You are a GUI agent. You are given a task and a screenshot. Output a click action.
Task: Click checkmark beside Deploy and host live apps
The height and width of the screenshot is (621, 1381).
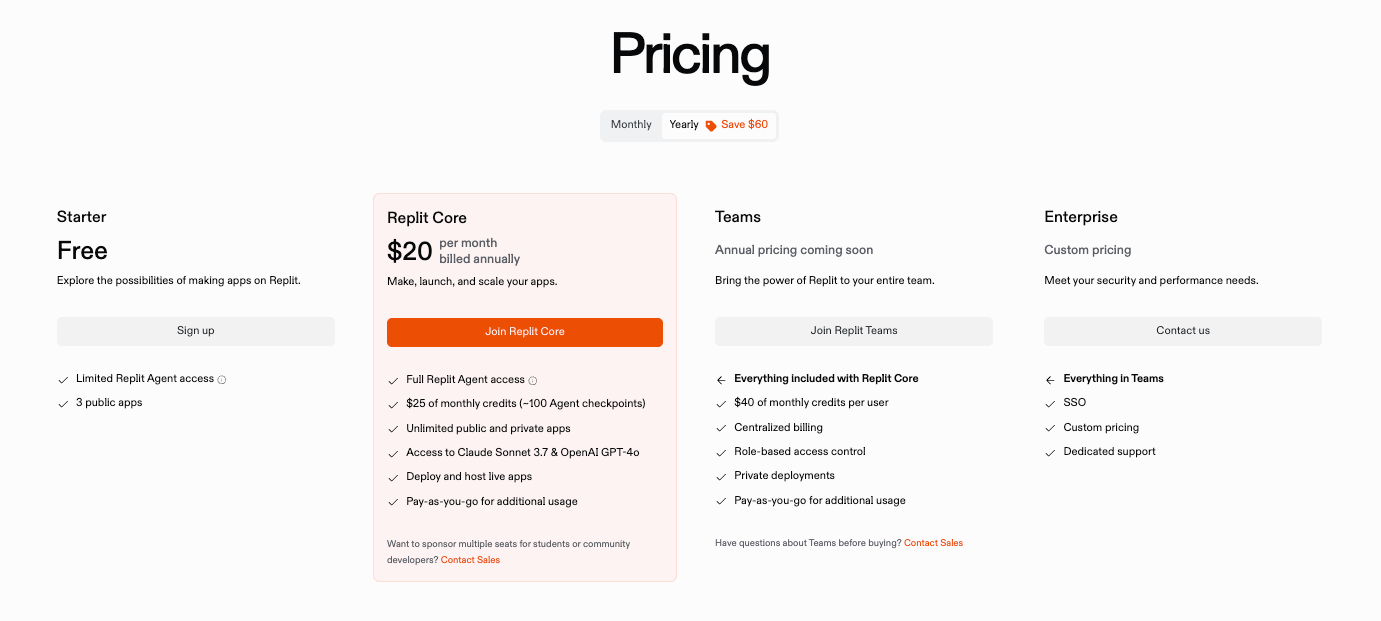[x=393, y=478]
